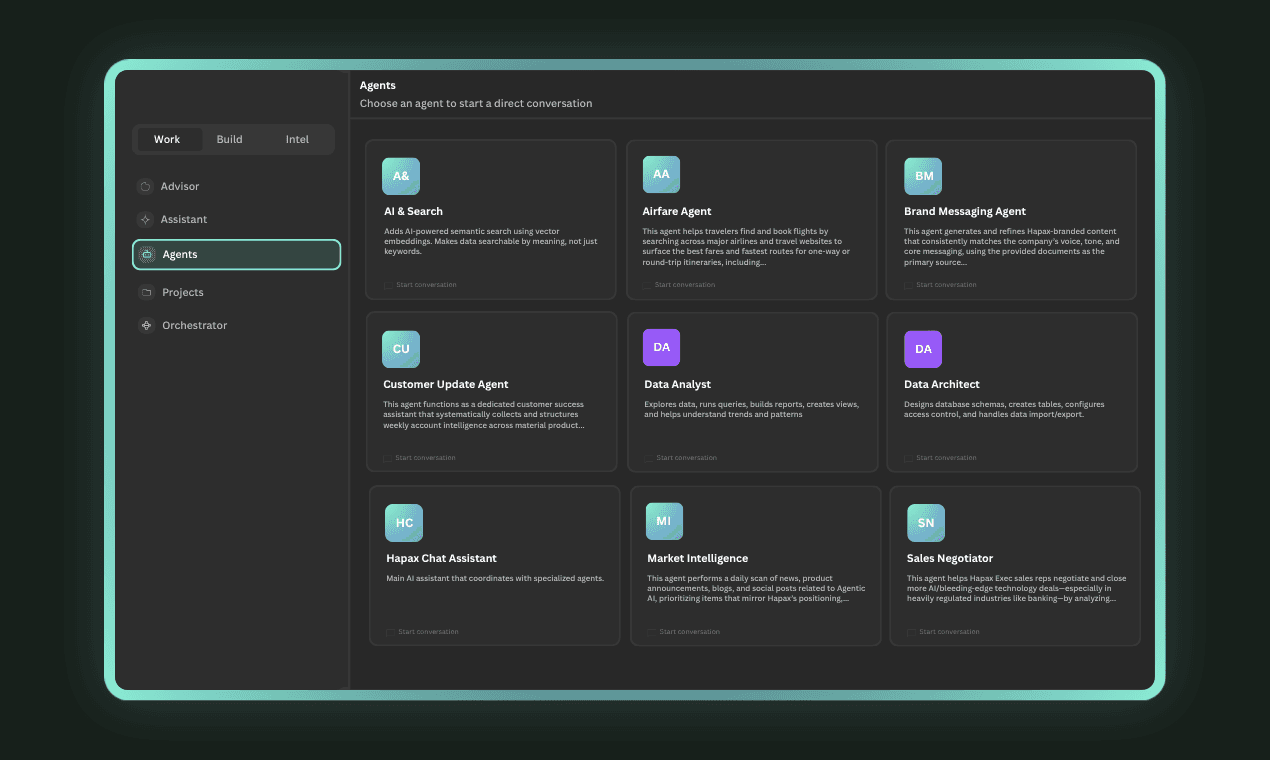
Task: Click the Assistant sparkle icon
Action: [x=145, y=219]
